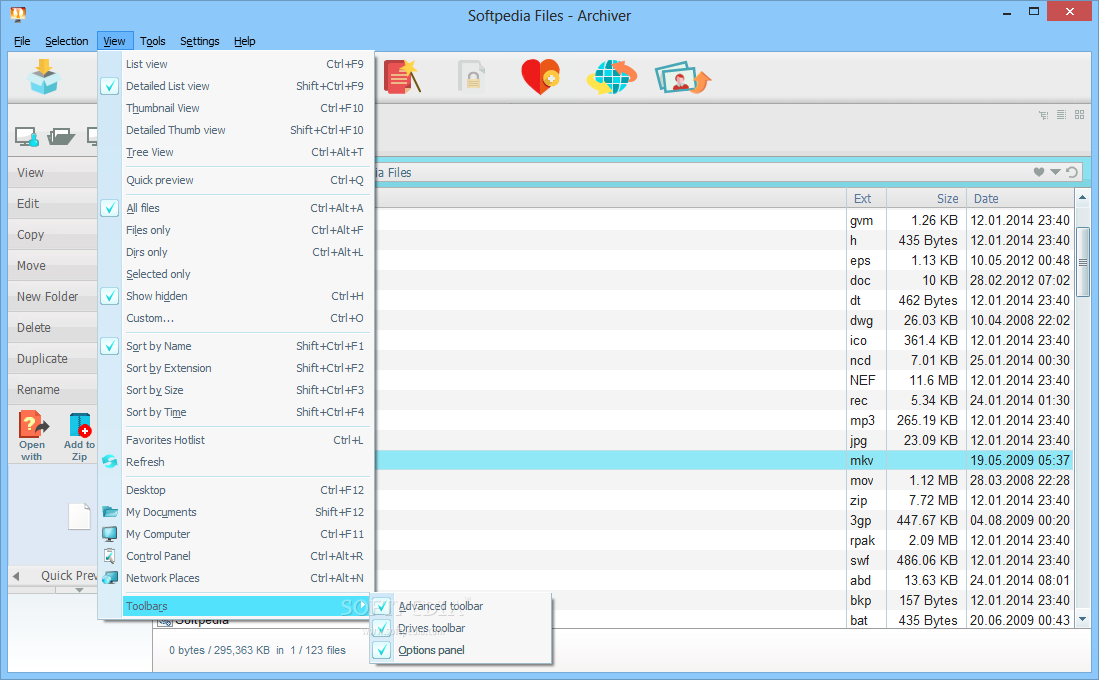Click the small down arrow below Quick Preview
Image resolution: width=1099 pixels, height=680 pixels.
coord(79,590)
